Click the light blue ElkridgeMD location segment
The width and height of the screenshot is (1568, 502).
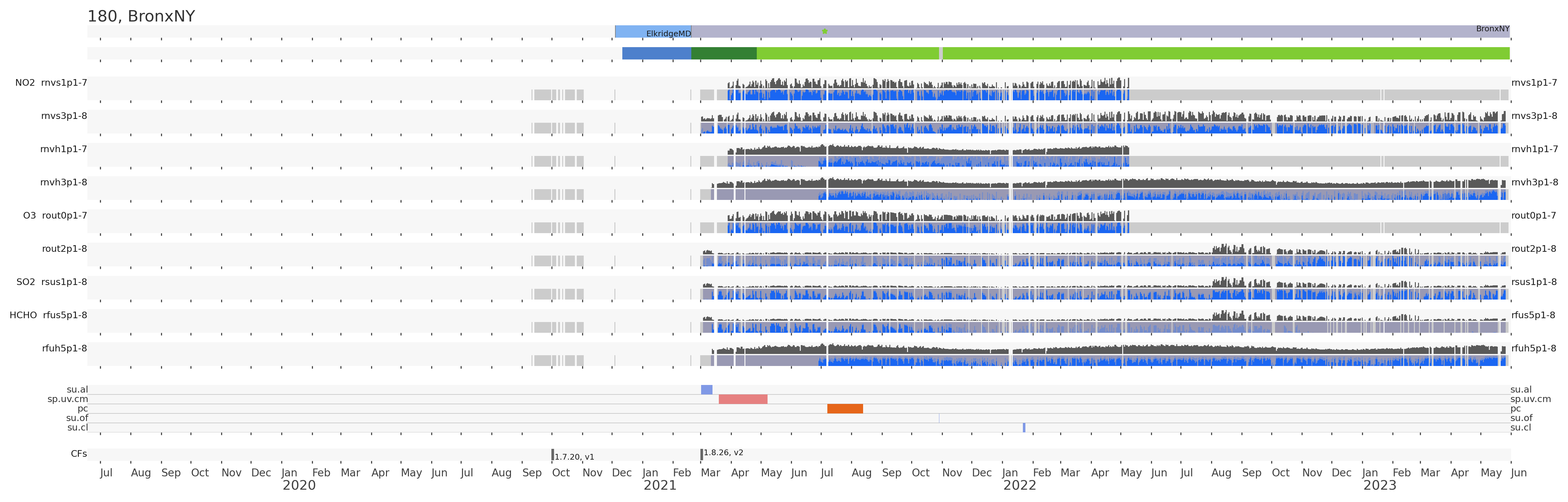(652, 31)
